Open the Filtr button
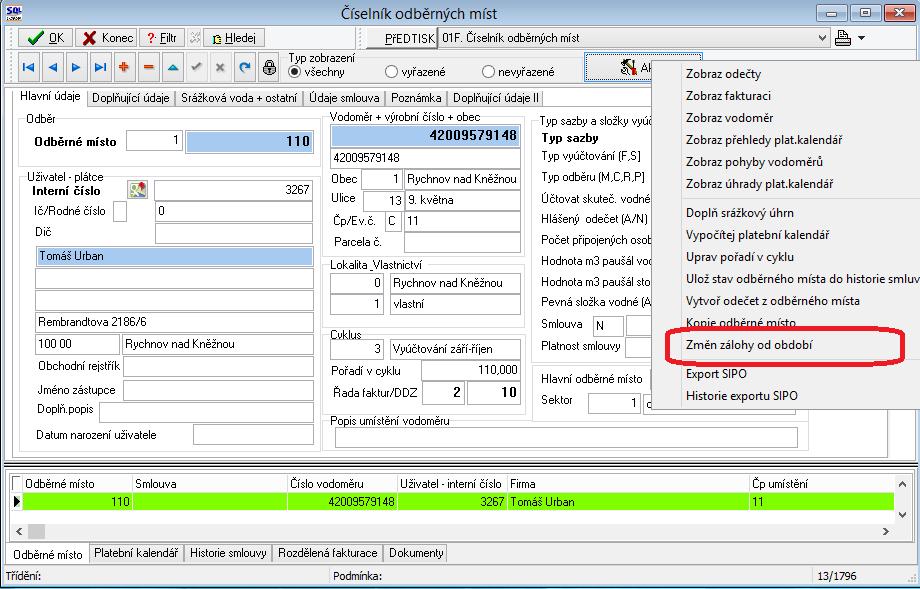The height and width of the screenshot is (589, 920). (x=162, y=38)
